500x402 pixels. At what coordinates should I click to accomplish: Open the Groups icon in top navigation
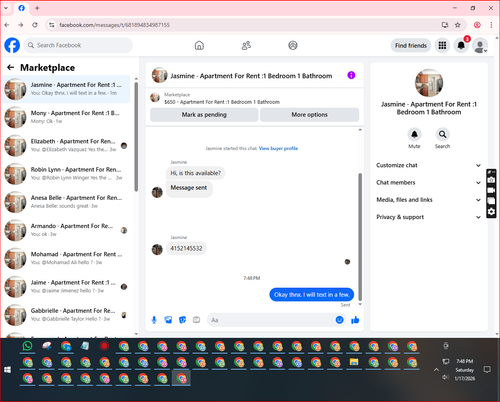click(293, 45)
